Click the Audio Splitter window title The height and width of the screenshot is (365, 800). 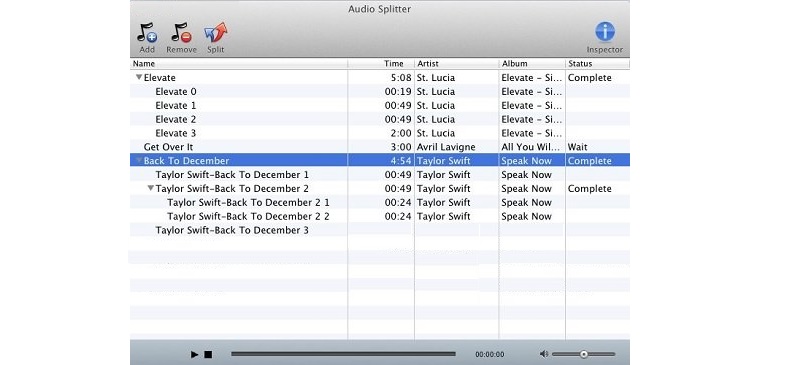click(x=380, y=9)
